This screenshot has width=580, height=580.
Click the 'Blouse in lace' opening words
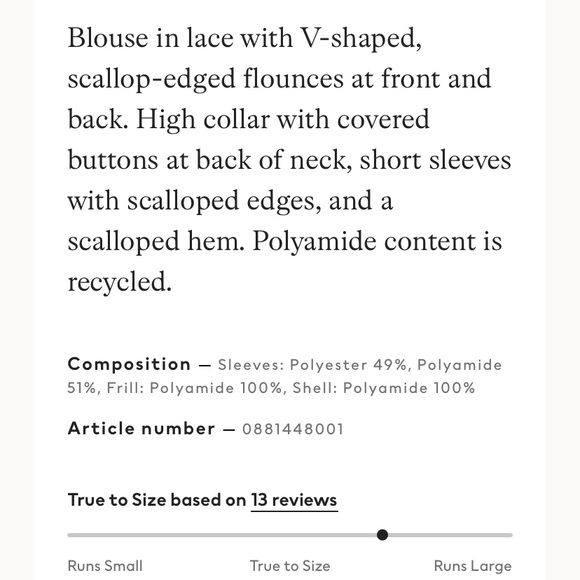pyautogui.click(x=151, y=38)
